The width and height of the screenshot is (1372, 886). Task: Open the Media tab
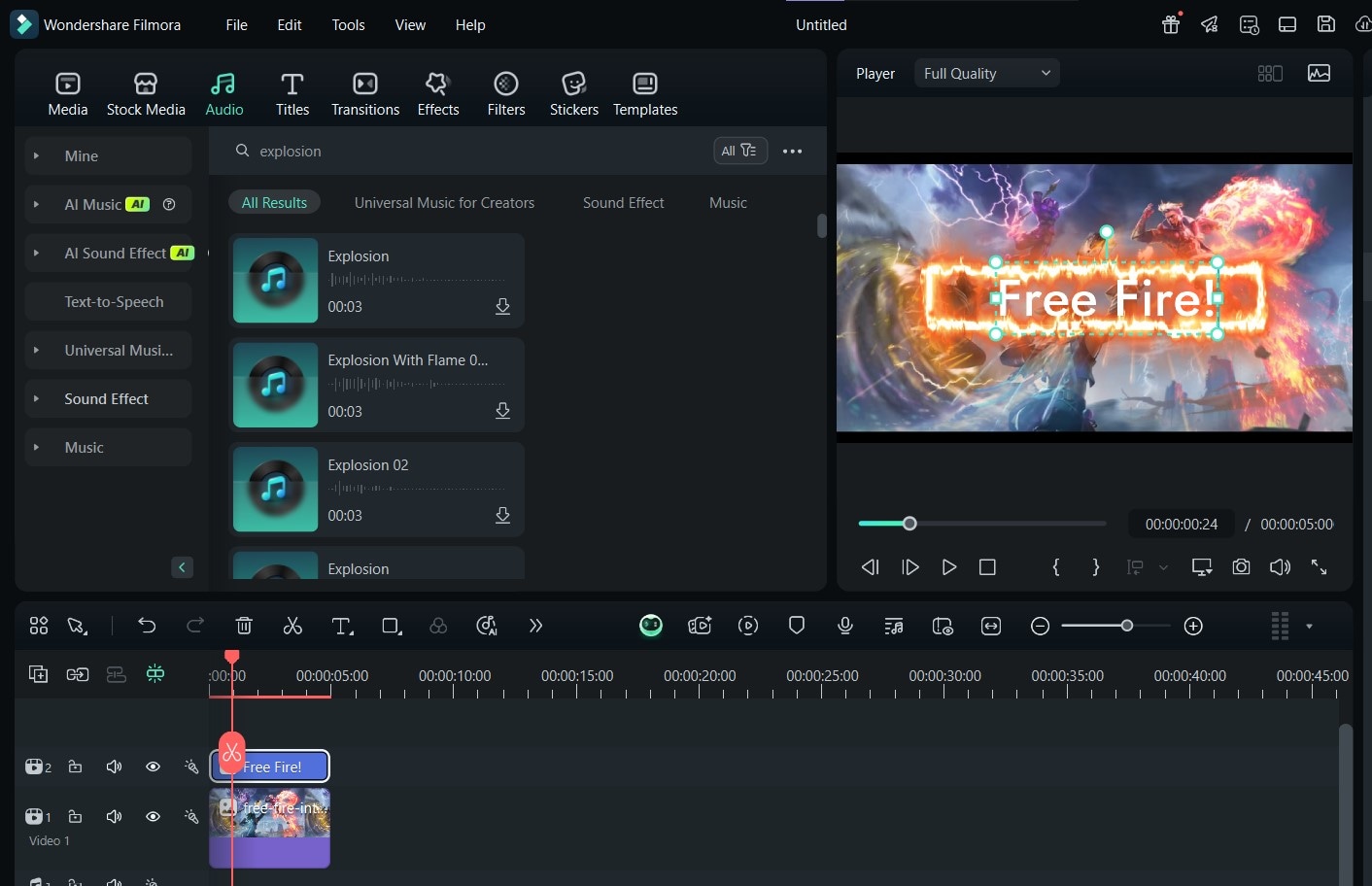68,94
